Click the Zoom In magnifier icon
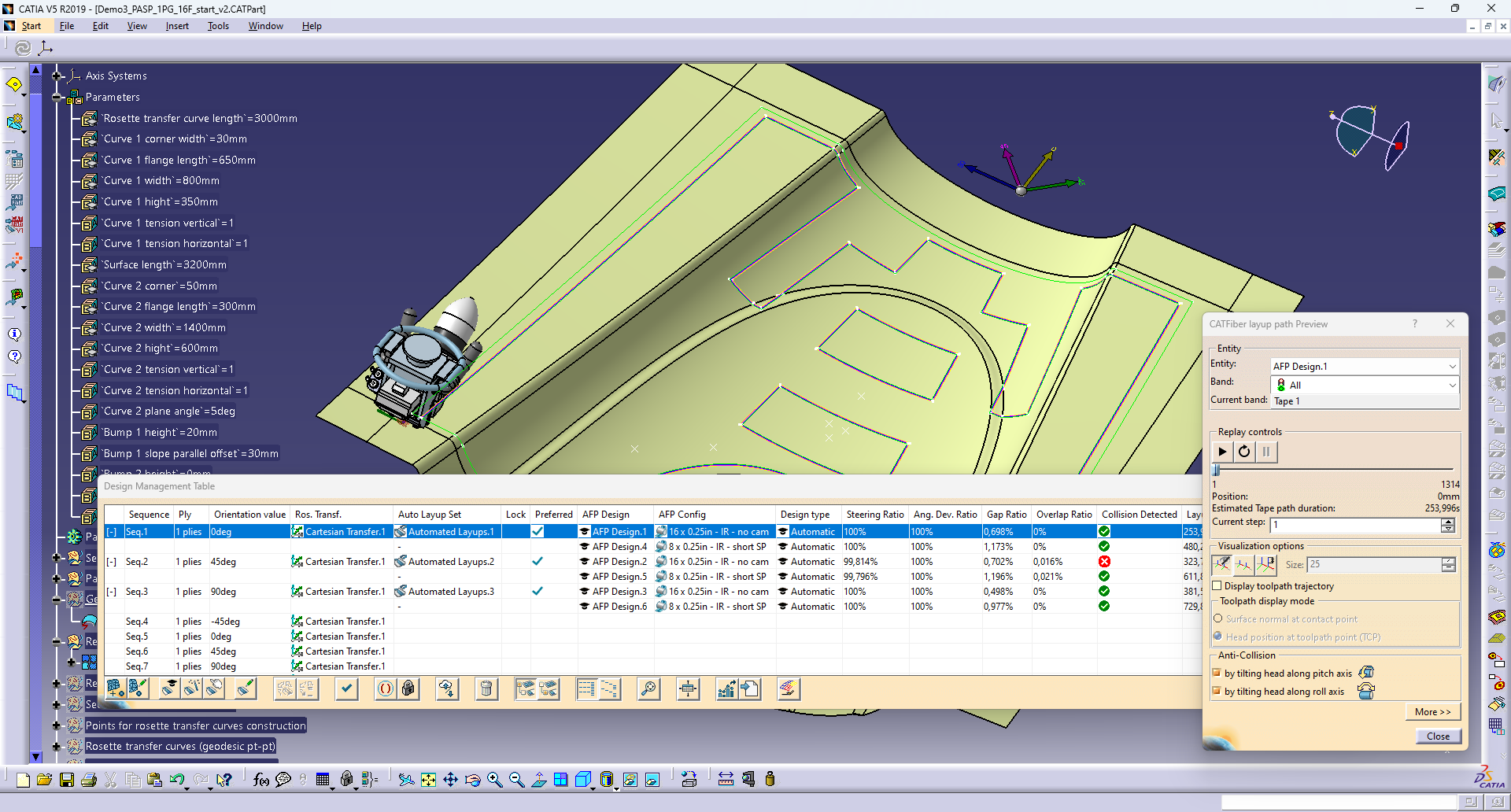The height and width of the screenshot is (812, 1511). [494, 780]
